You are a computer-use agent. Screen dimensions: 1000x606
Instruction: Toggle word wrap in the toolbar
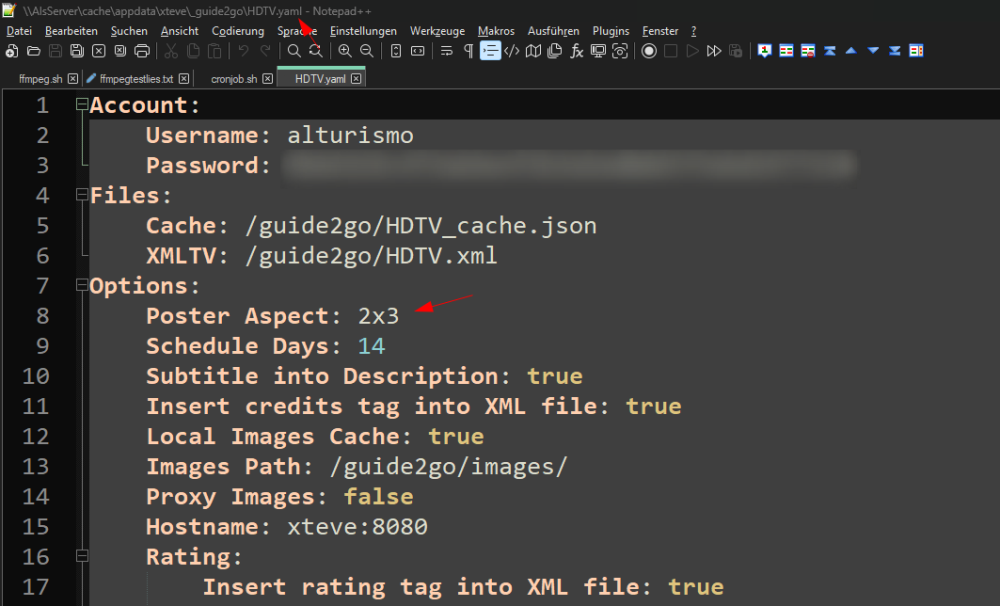[446, 51]
